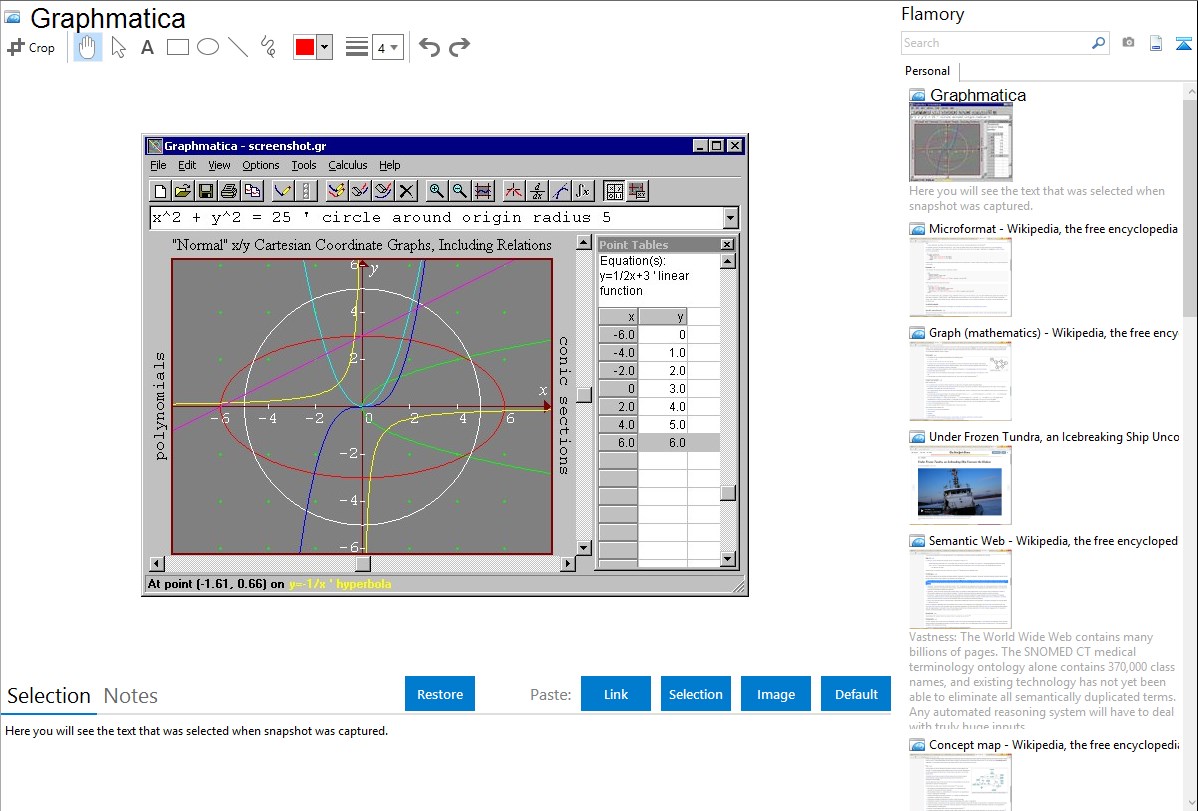This screenshot has width=1198, height=811.
Task: Open the Edit menu in Graphmatica
Action: [187, 165]
